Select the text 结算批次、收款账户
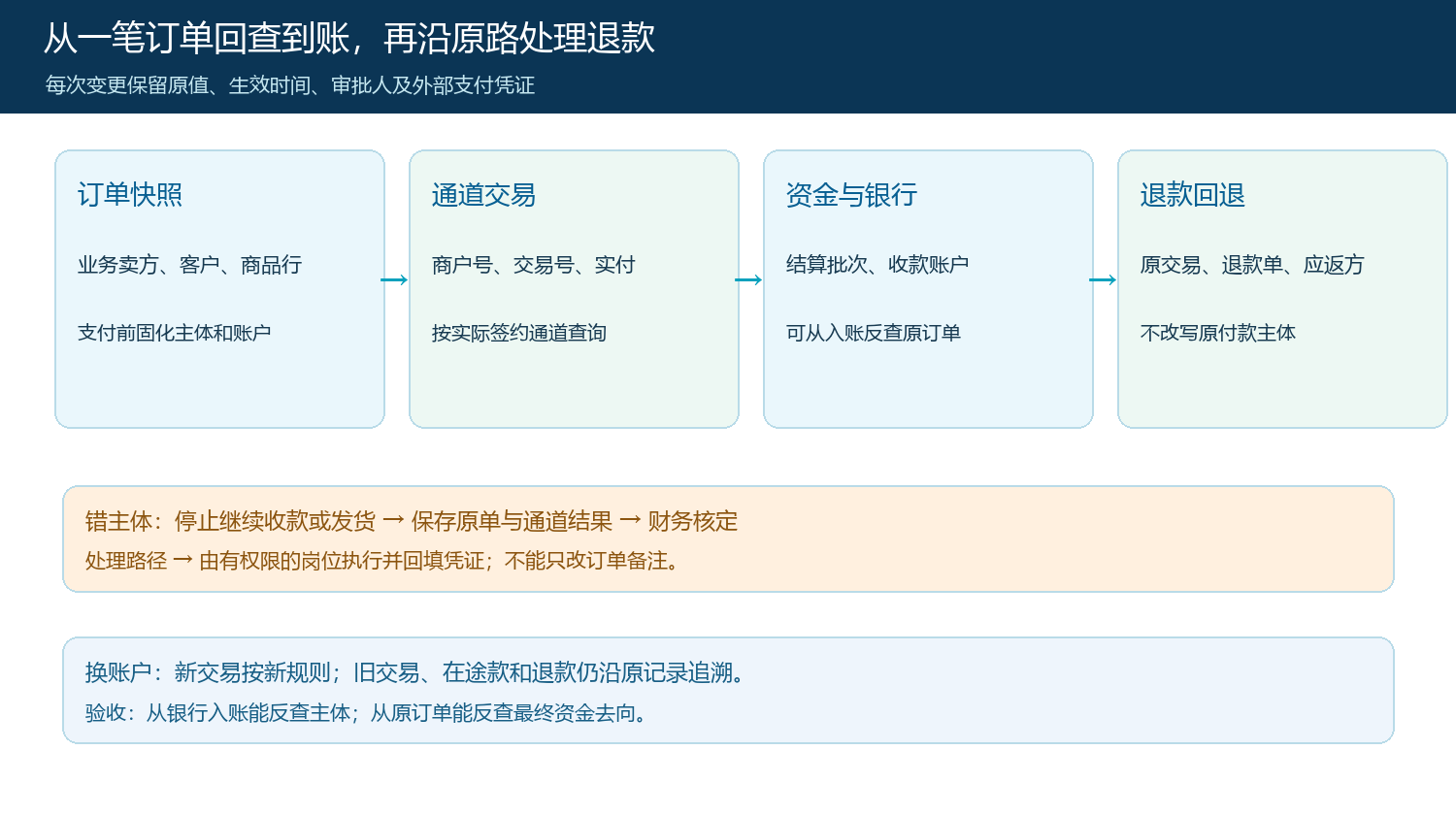Screen dimensions: 1456x815 pos(877,265)
